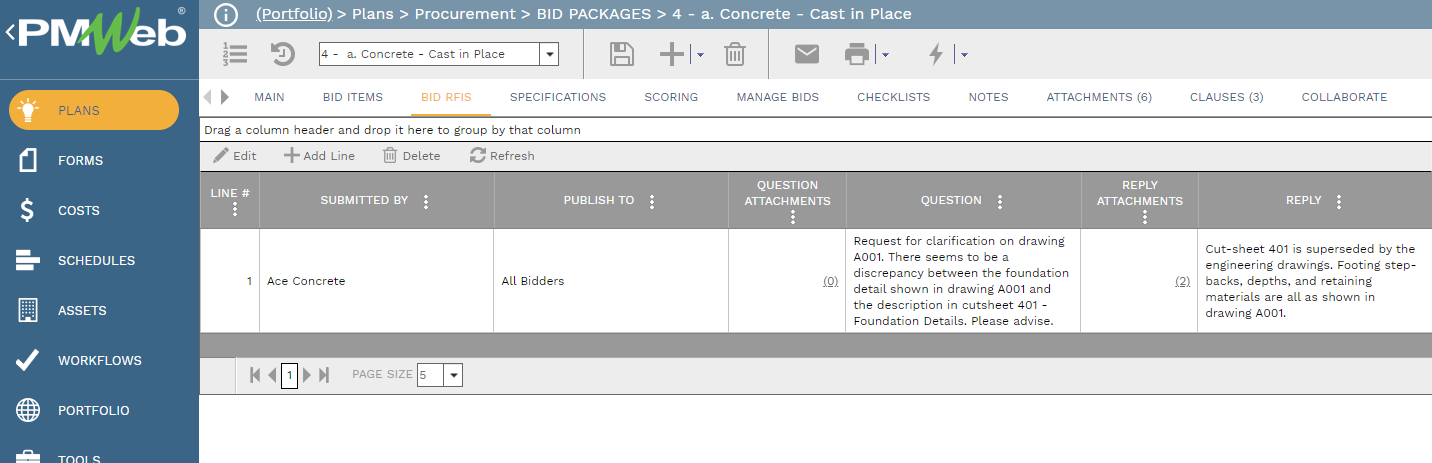Click the trash delete icon in toolbar
Screen dimensions: 1432x463
point(735,54)
